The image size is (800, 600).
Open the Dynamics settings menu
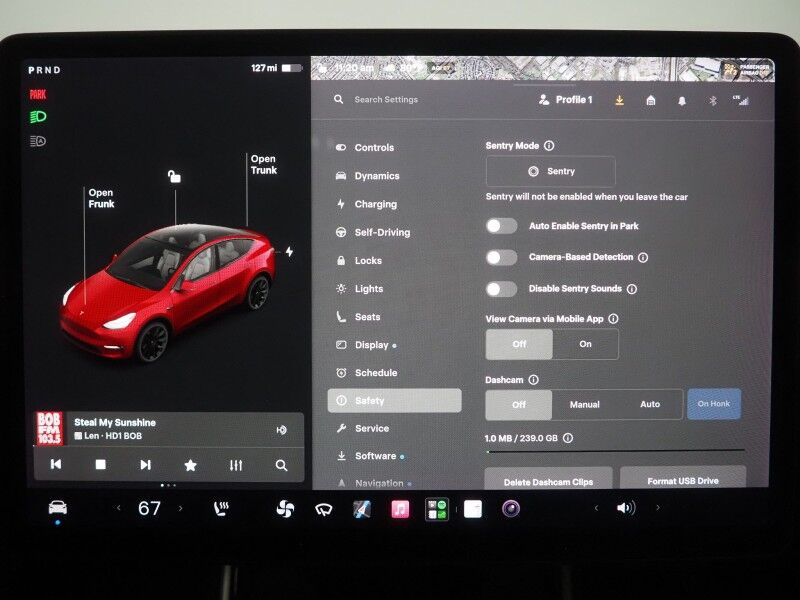point(367,176)
